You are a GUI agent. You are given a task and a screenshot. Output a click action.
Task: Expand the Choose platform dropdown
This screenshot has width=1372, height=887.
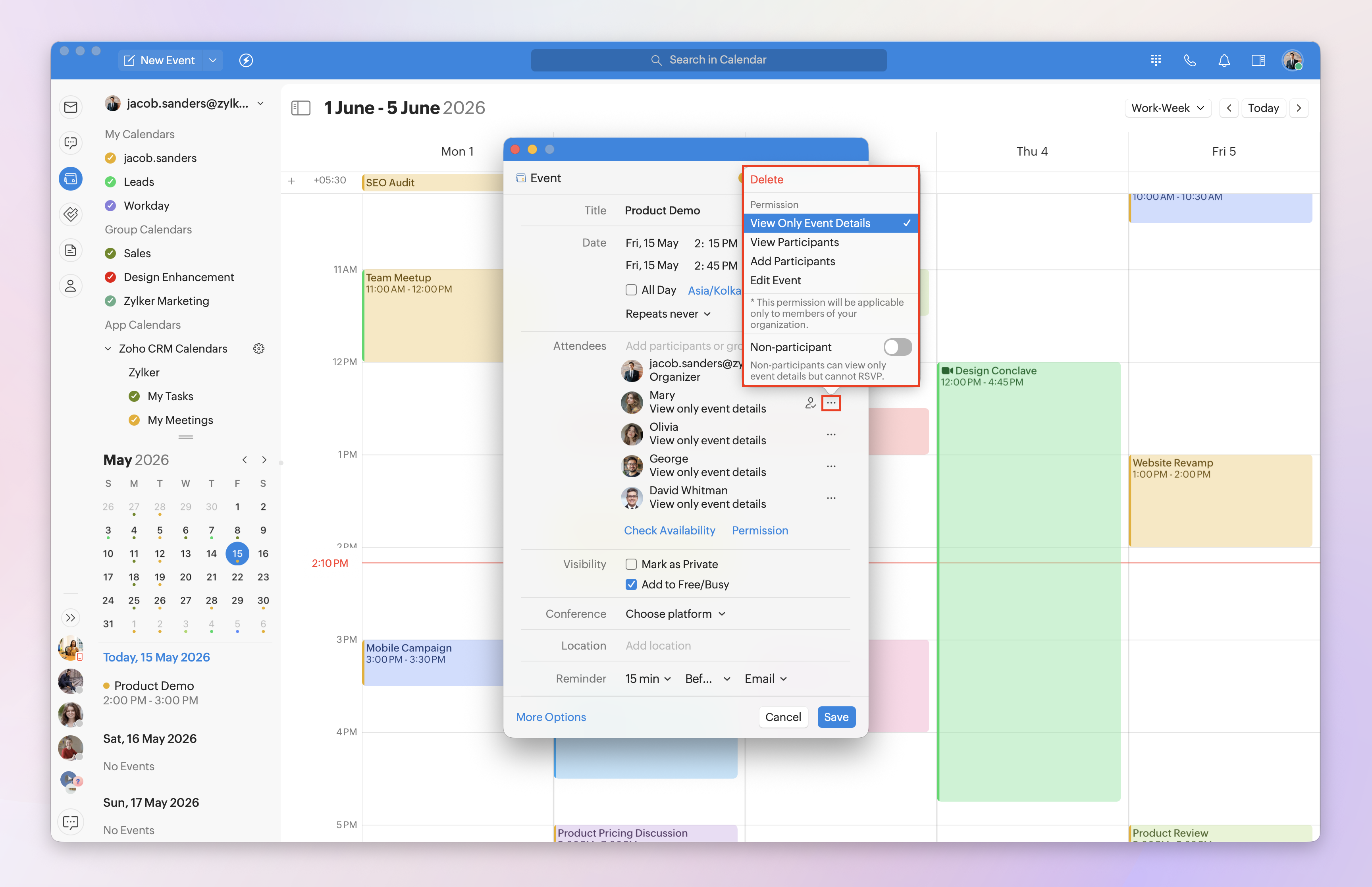[x=675, y=614]
